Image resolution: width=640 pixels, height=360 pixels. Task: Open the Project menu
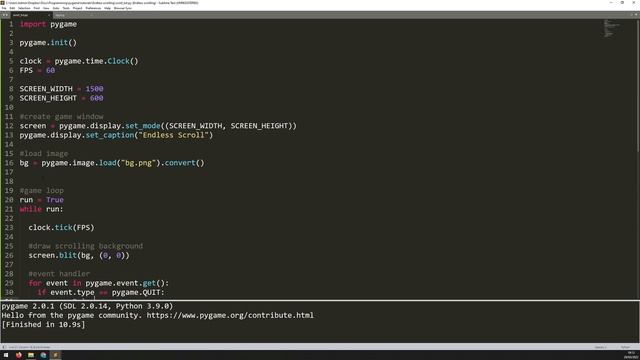78,8
